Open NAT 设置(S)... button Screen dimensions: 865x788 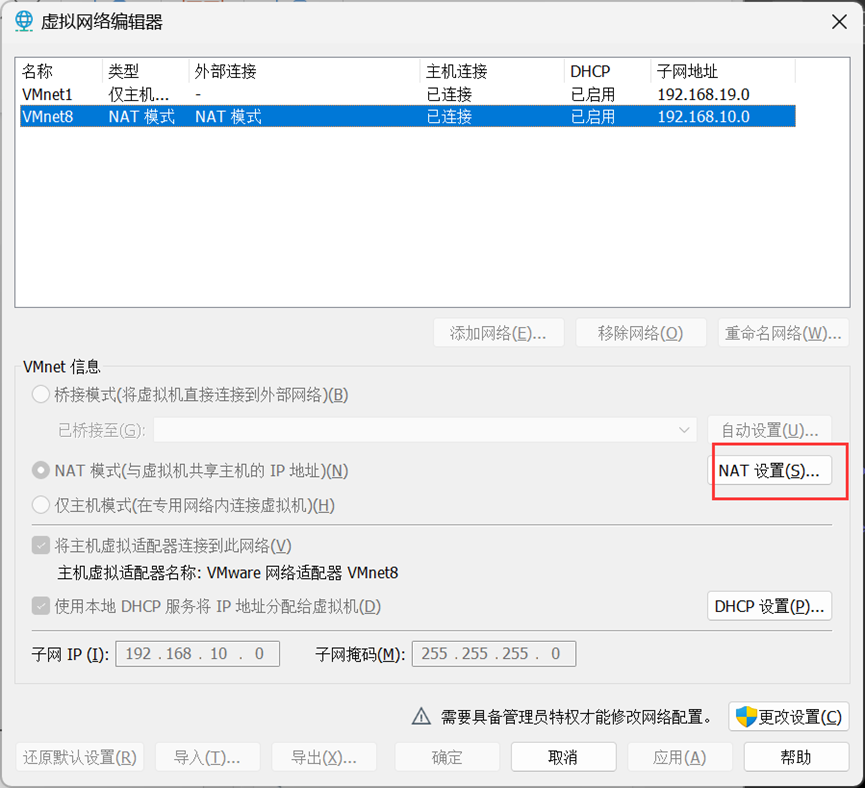point(770,471)
